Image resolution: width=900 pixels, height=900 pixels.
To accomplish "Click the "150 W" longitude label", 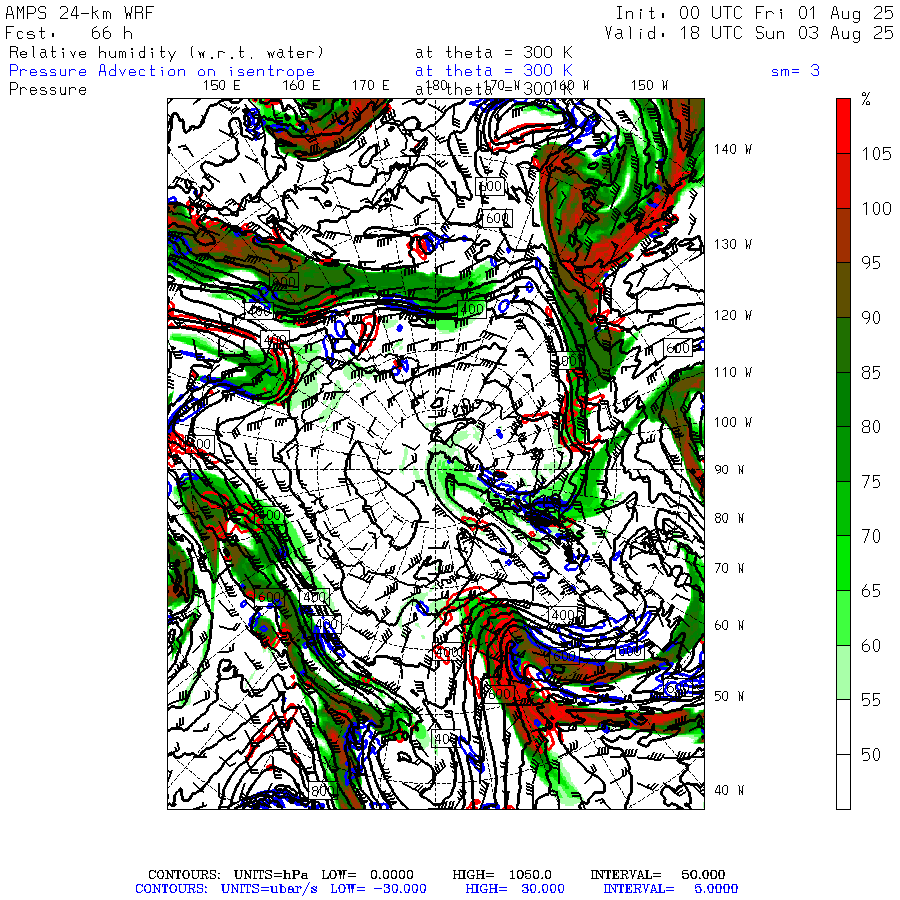I will point(649,86).
